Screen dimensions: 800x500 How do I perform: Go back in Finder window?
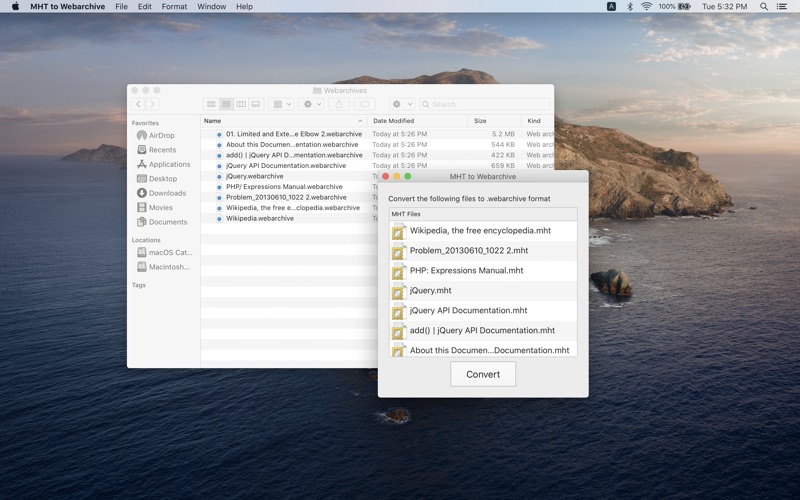138,104
